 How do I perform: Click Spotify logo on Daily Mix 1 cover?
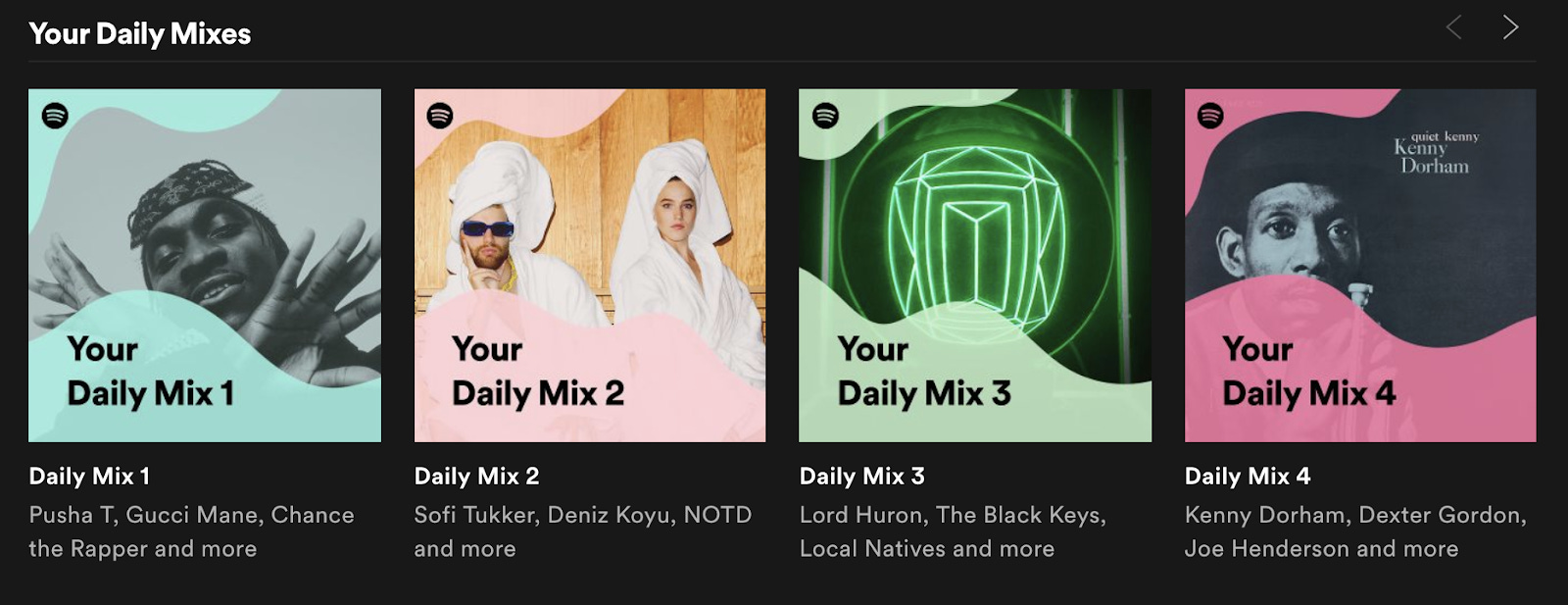55,116
